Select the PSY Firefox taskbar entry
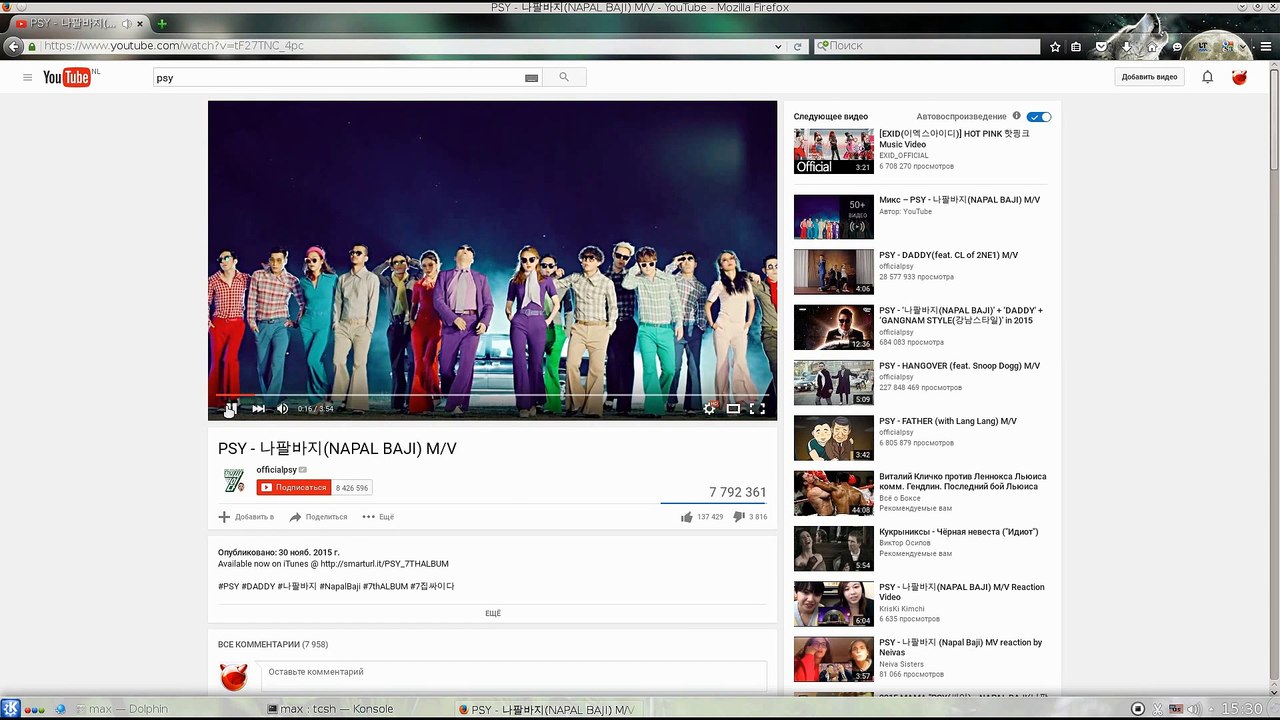Screen dimensions: 1280x720 pyautogui.click(x=547, y=709)
